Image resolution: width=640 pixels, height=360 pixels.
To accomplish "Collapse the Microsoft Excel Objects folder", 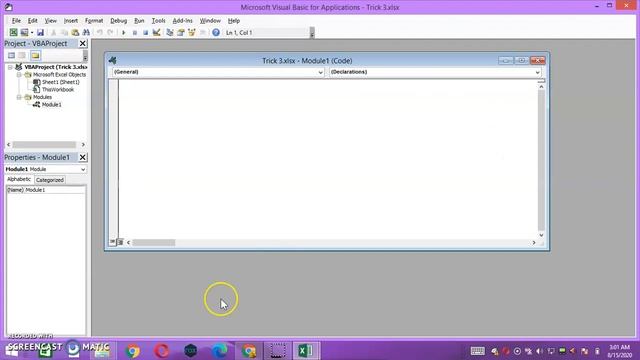I will (x=19, y=75).
